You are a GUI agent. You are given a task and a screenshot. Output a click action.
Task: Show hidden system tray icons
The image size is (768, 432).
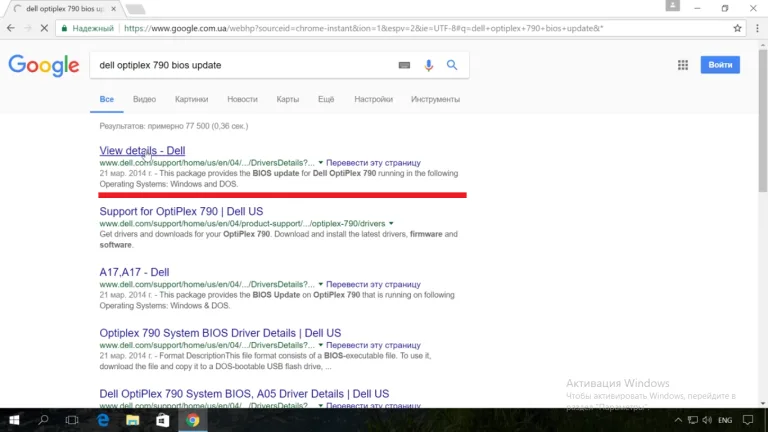pos(678,420)
